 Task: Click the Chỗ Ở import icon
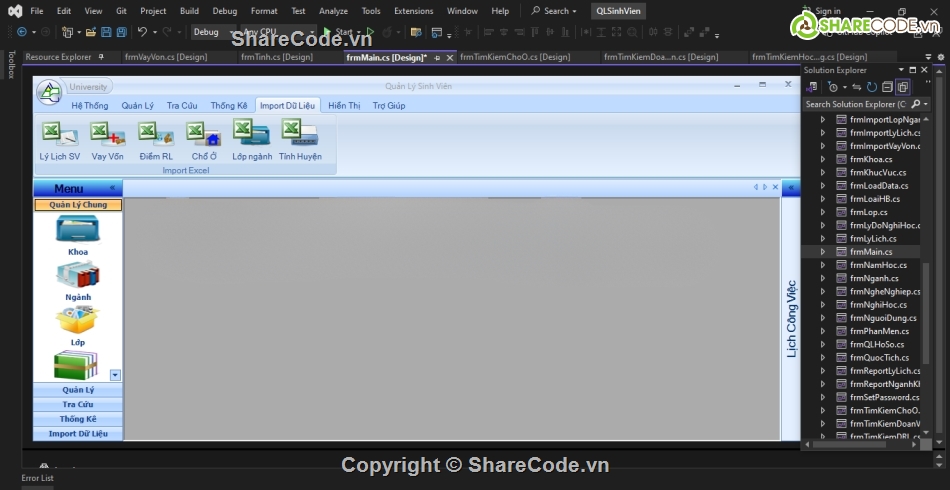(204, 134)
